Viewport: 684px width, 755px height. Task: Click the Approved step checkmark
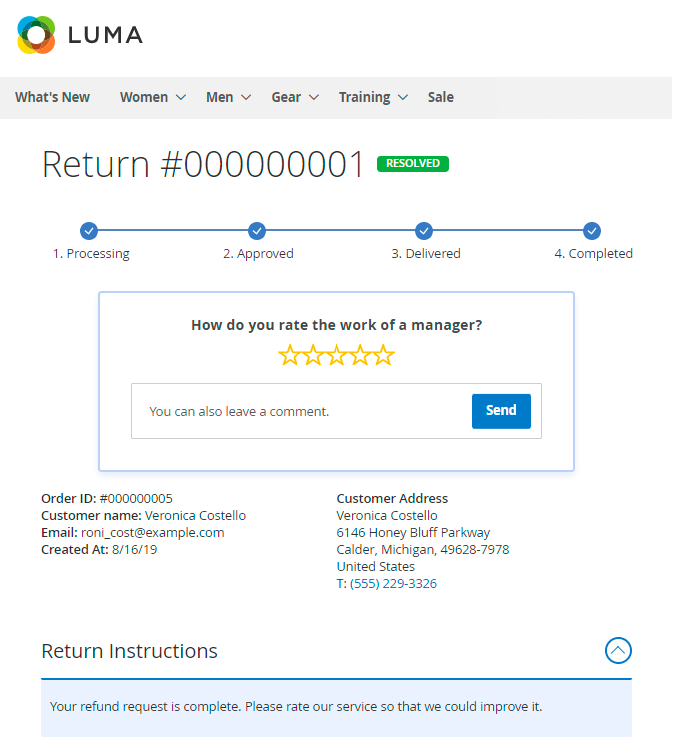click(257, 230)
